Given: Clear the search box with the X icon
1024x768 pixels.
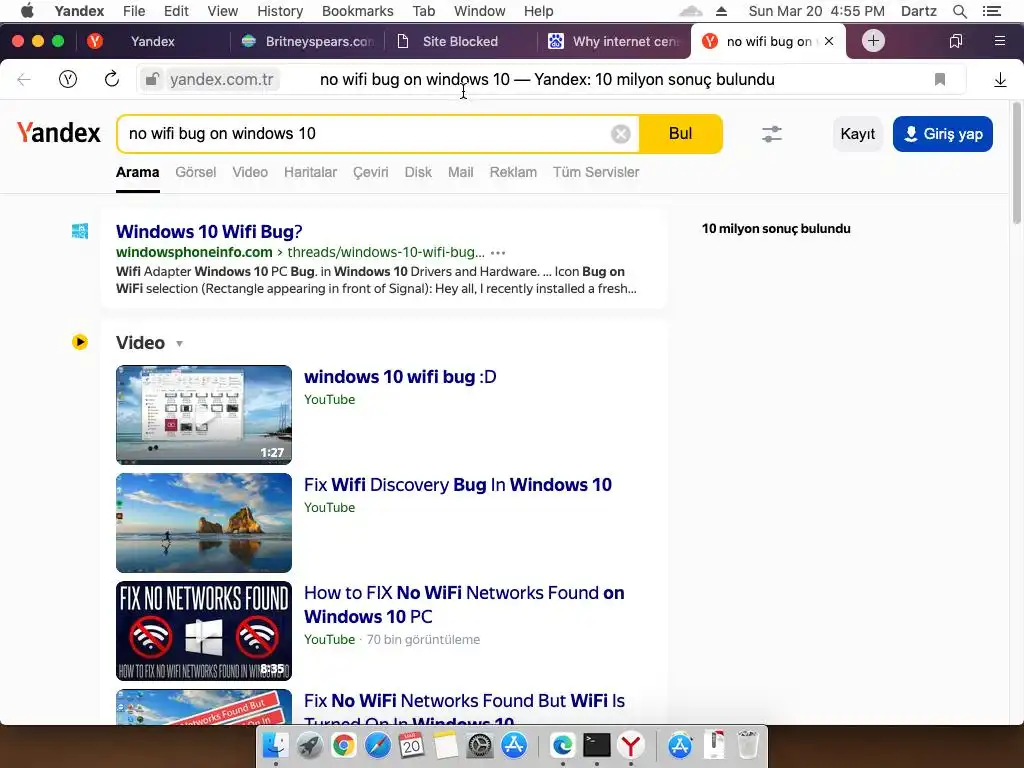Looking at the screenshot, I should 620,134.
